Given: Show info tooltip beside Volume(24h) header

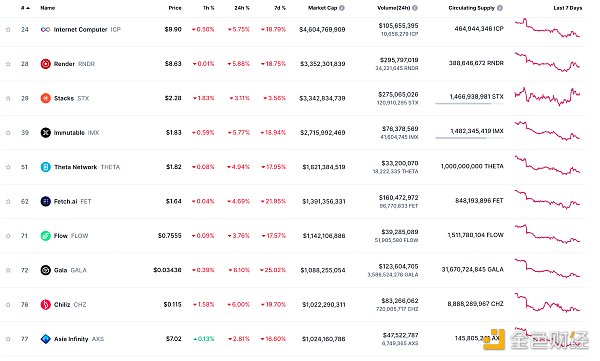Looking at the screenshot, I should tap(415, 8).
